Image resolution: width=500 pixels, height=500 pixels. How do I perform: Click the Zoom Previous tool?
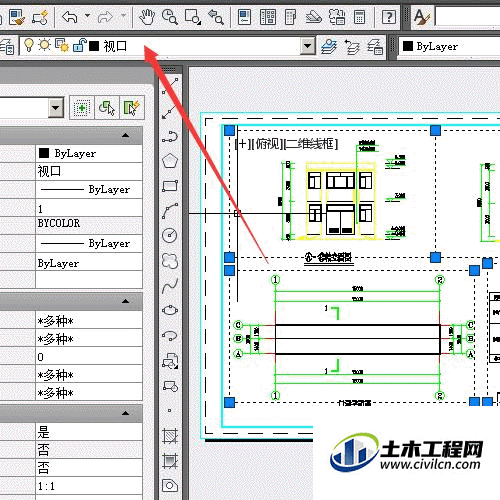click(215, 17)
